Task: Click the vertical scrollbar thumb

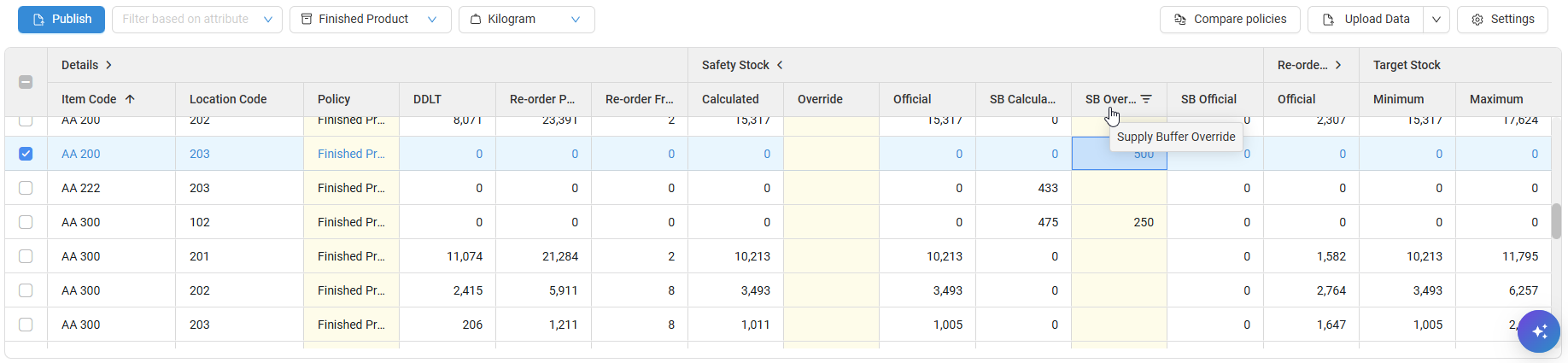Action: tap(1556, 220)
